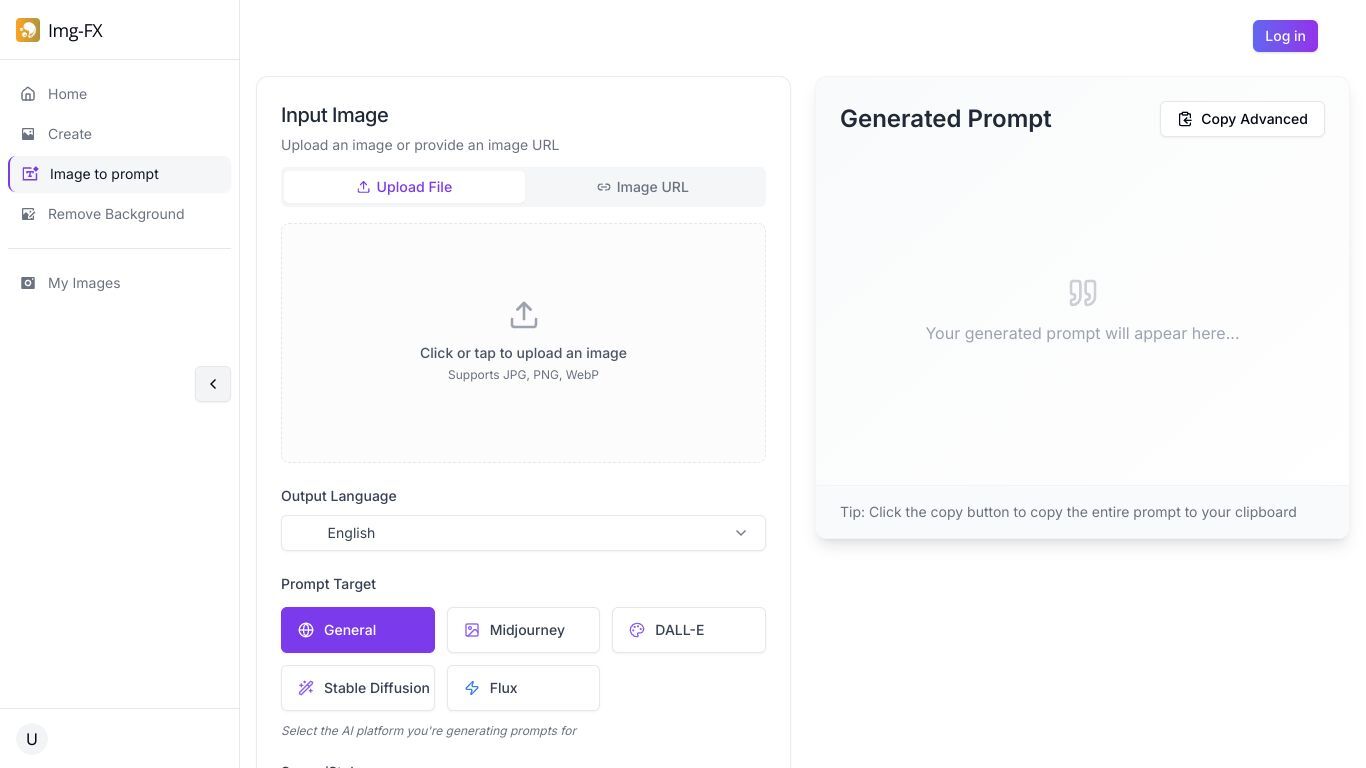1366x768 pixels.
Task: Switch to the Image URL tab
Action: pos(643,187)
